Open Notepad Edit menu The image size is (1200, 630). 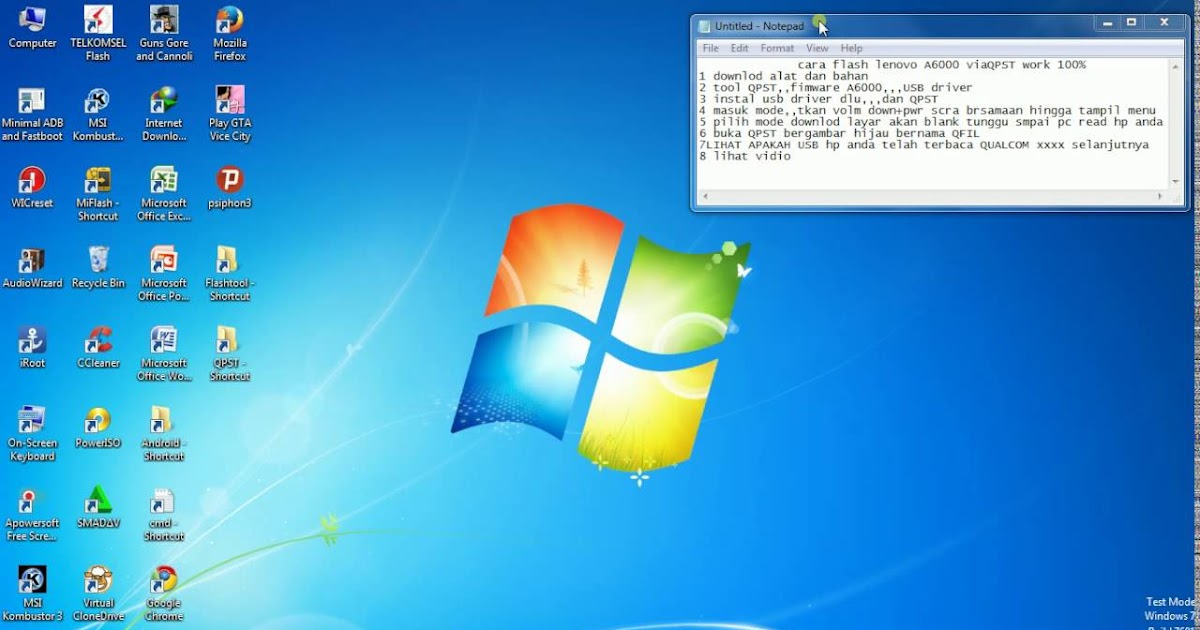point(739,48)
